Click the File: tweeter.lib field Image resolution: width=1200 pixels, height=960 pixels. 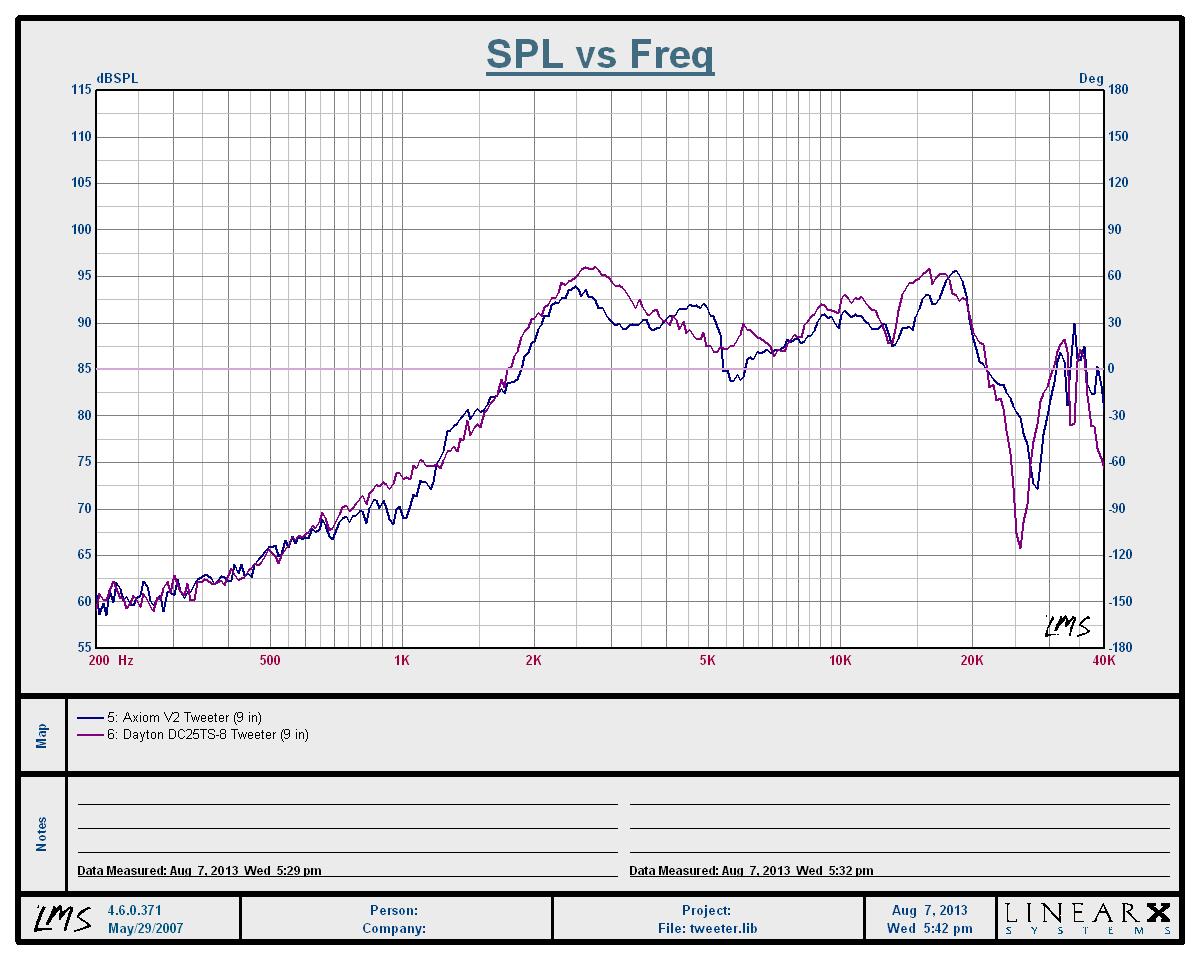point(706,928)
